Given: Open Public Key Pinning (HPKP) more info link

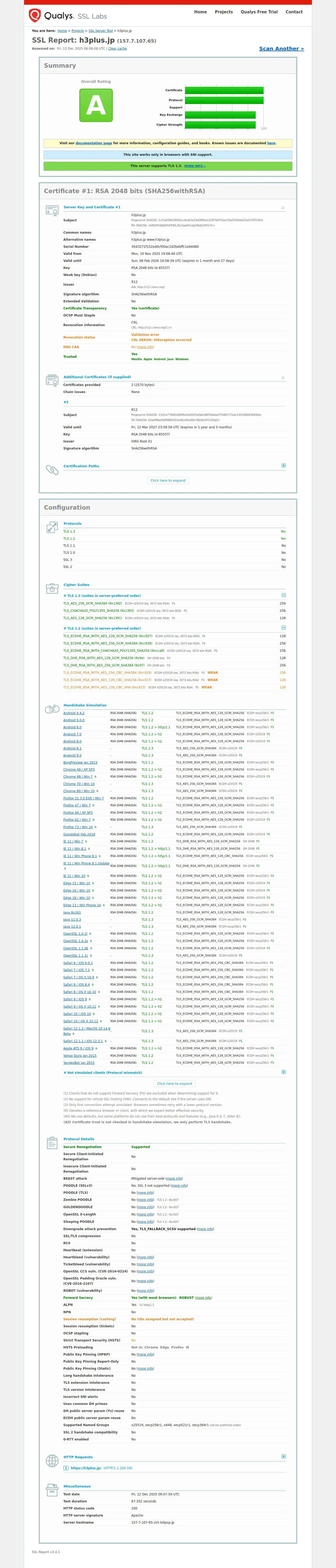Looking at the screenshot, I should coord(145,1354).
